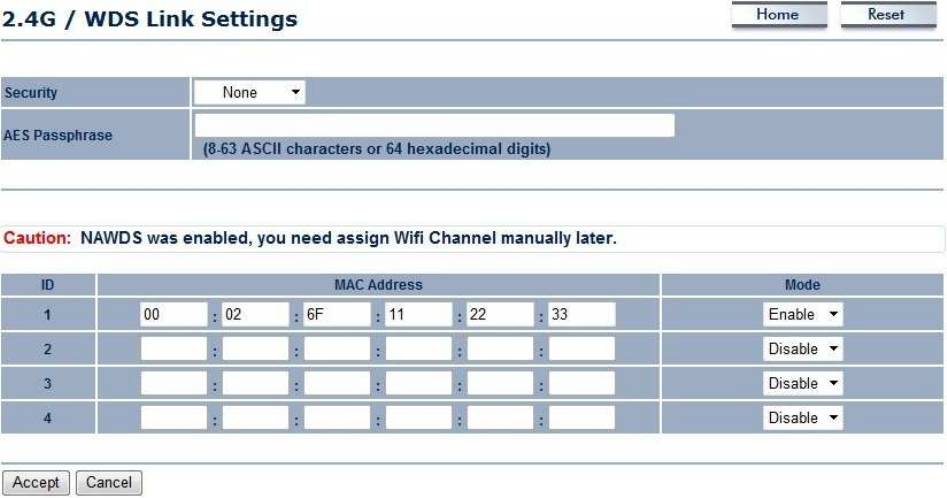Click last MAC octet field containing 33

pos(582,314)
